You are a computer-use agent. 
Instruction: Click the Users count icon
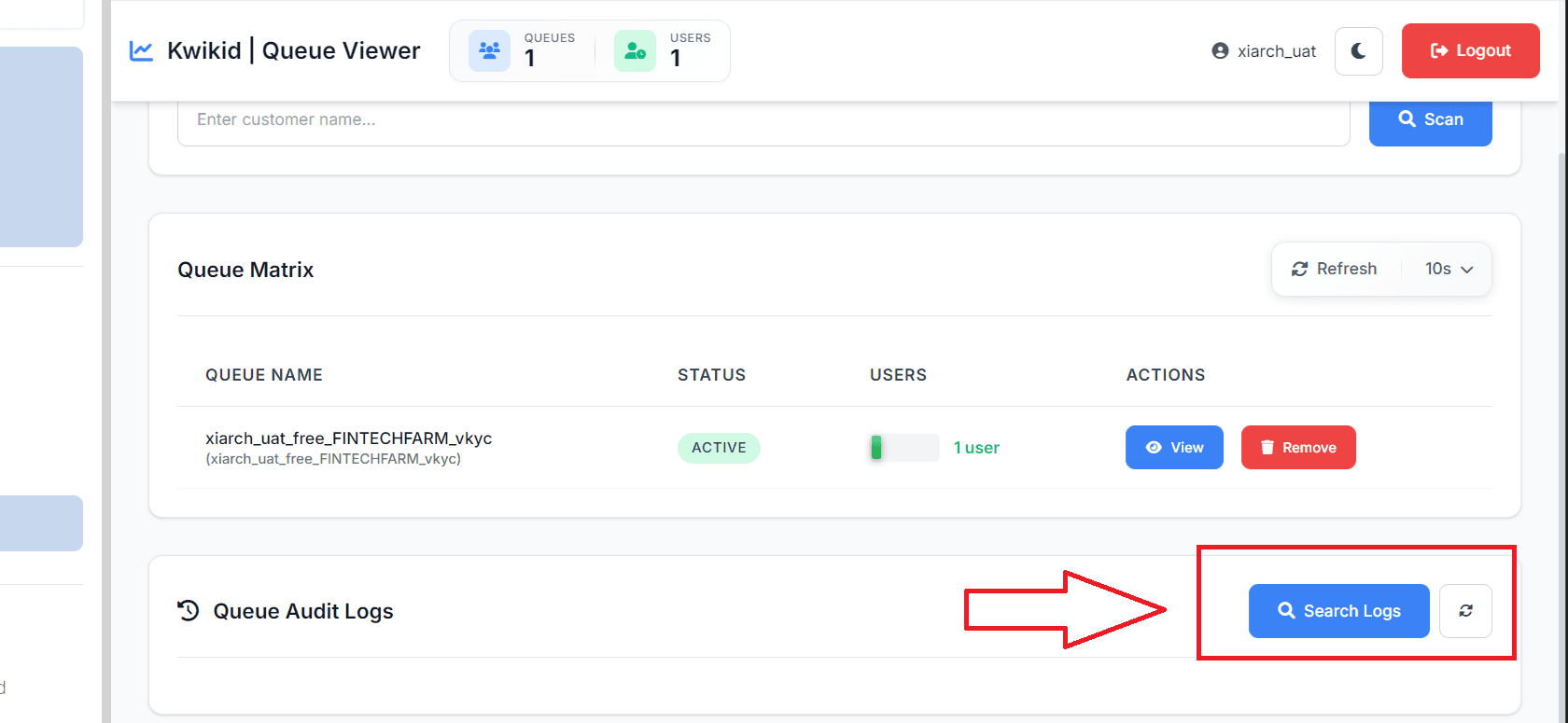pos(635,50)
